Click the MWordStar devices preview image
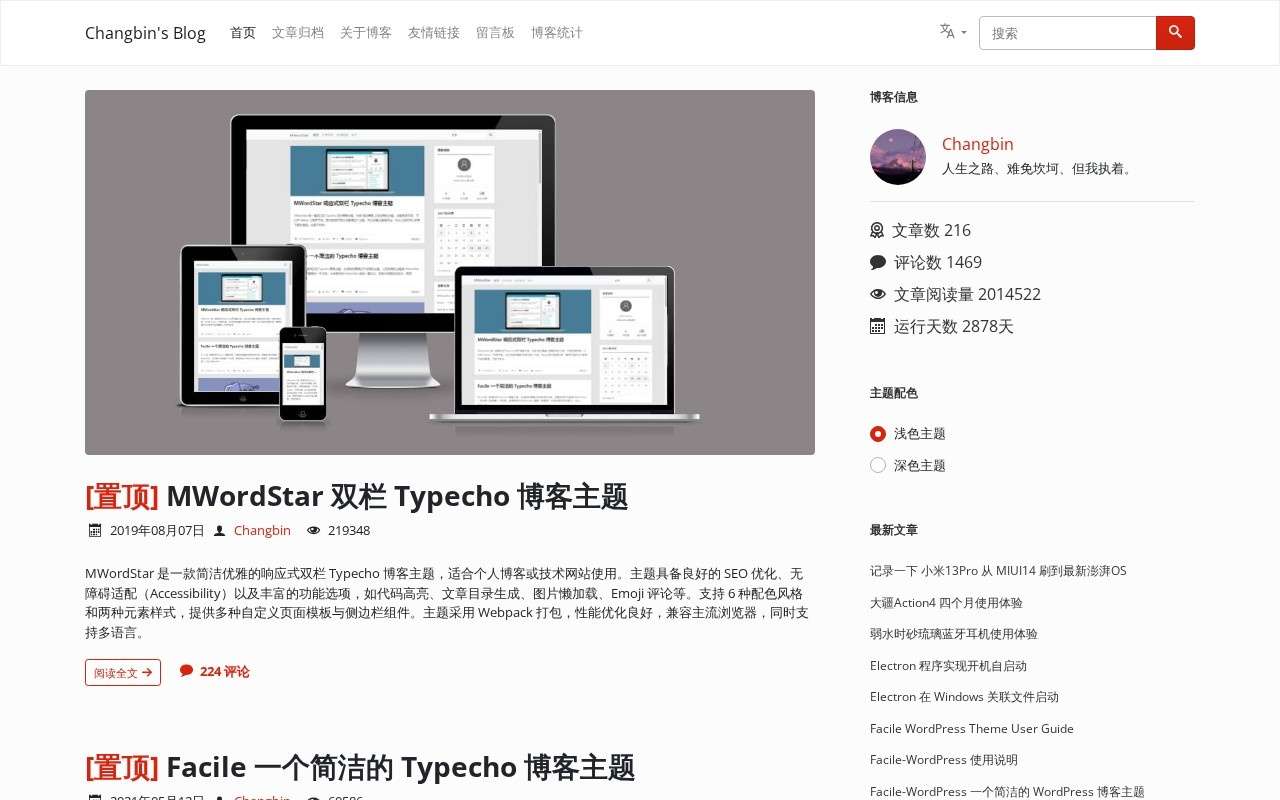 point(450,272)
